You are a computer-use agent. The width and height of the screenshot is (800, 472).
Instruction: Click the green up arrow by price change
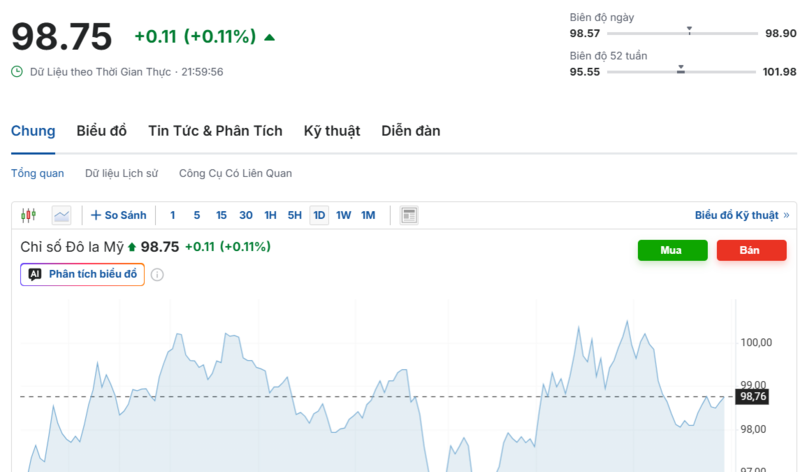(x=269, y=37)
